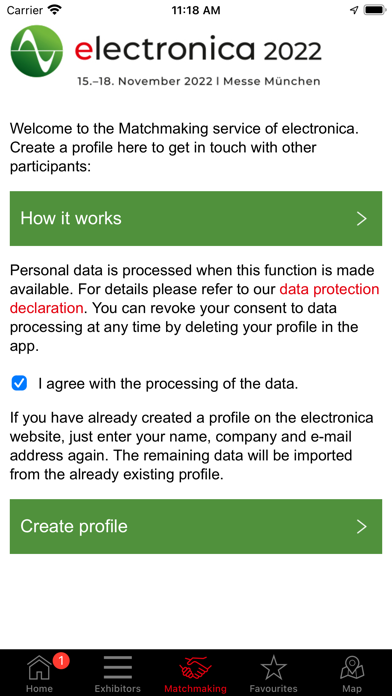Viewport: 392px width, 696px height.
Task: Tap the Wi-Fi status icon
Action: (55, 10)
